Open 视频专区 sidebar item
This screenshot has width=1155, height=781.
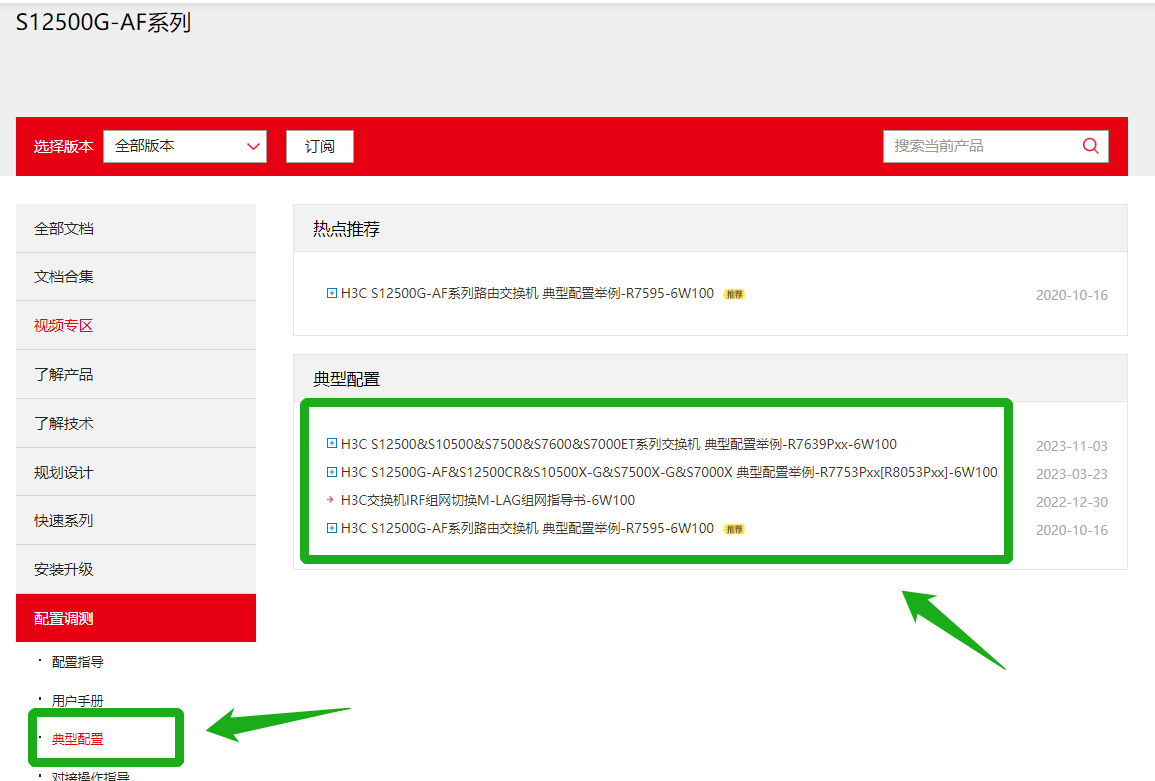(x=136, y=326)
